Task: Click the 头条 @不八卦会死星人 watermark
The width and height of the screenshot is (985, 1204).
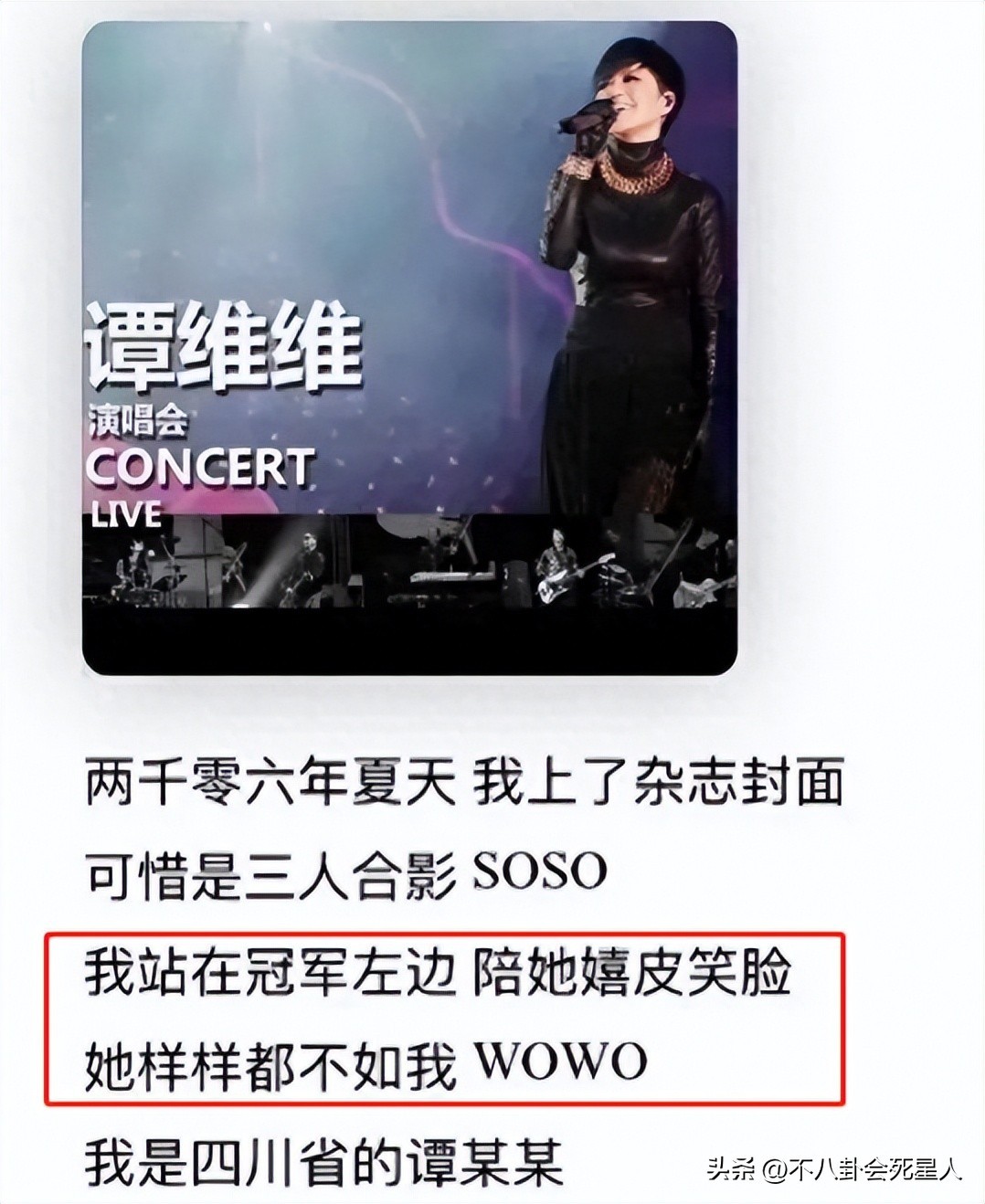Action: [x=834, y=1168]
